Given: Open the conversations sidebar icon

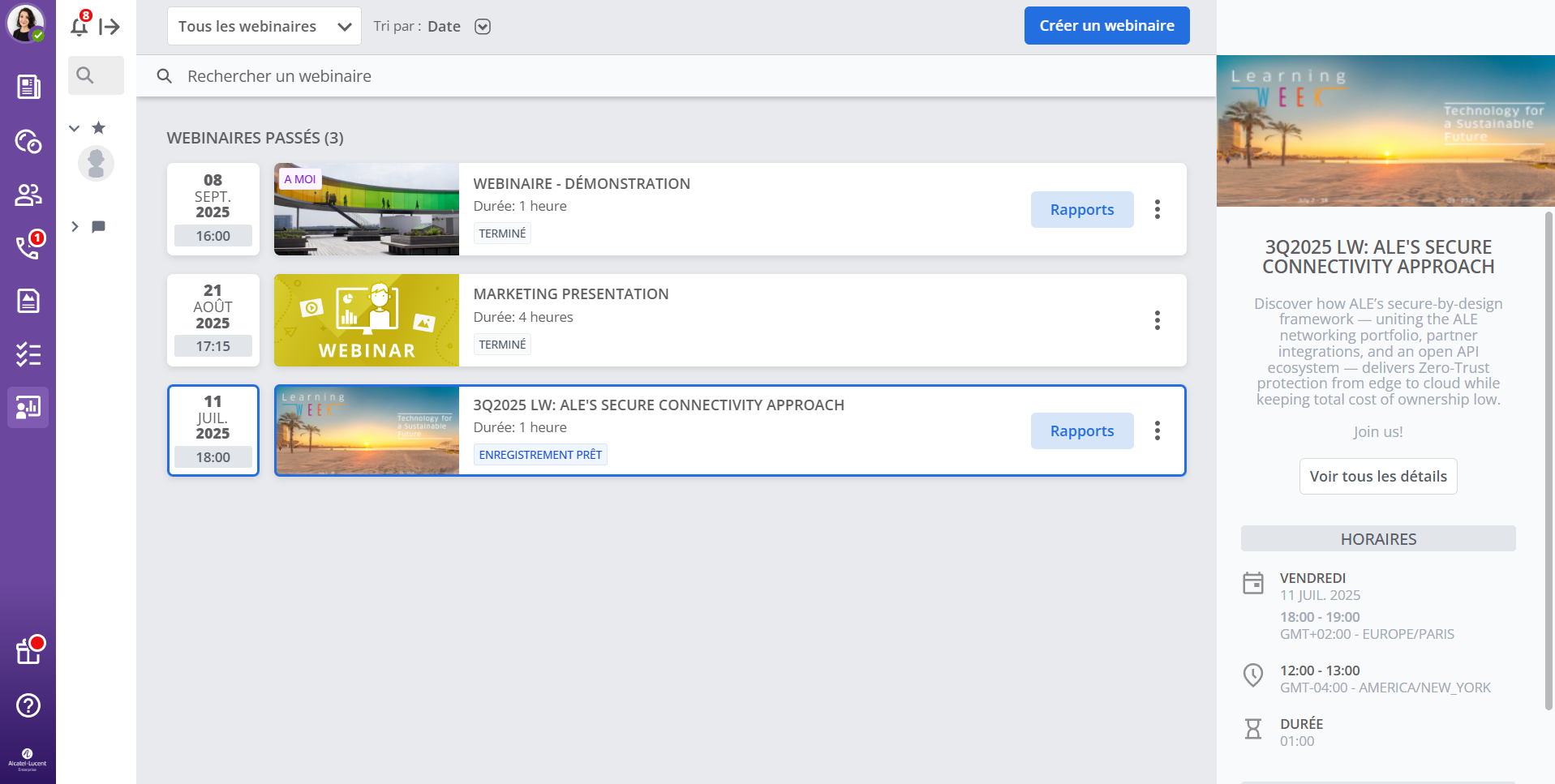Looking at the screenshot, I should (28, 141).
